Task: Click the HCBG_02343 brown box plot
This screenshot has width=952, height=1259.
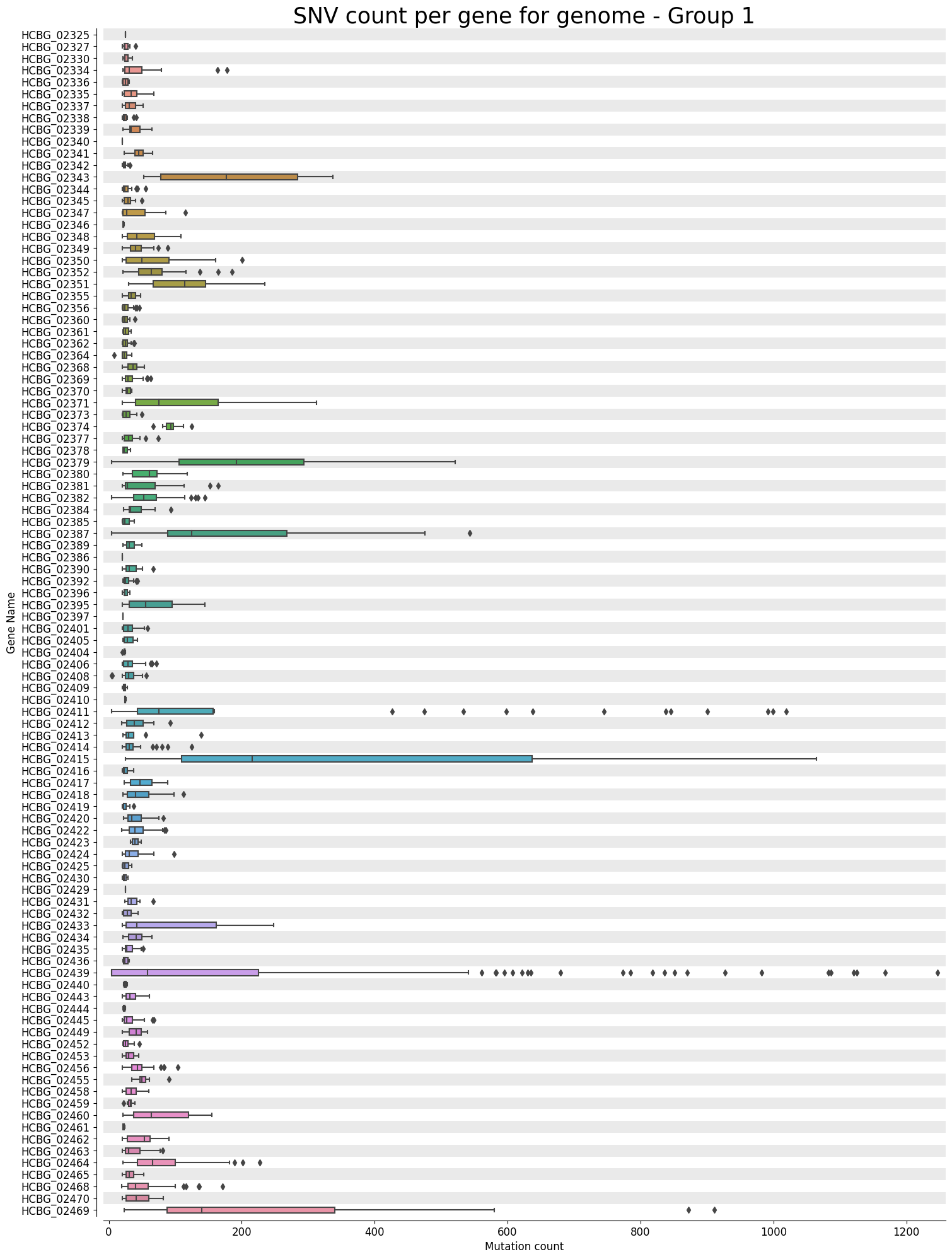Action: click(x=229, y=177)
